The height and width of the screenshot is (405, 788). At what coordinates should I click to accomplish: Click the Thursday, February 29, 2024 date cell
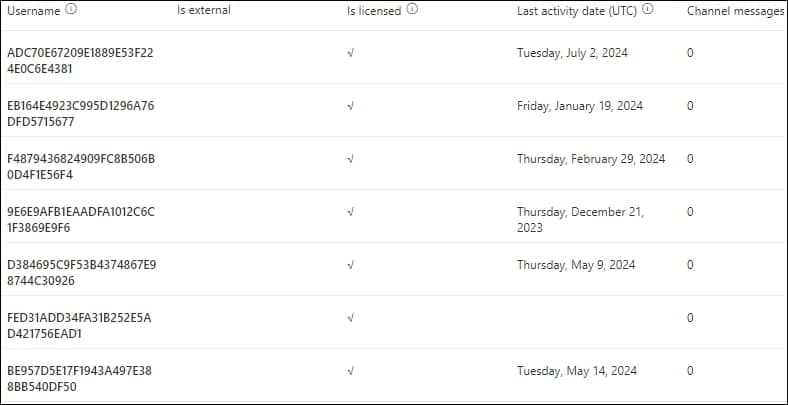tap(592, 159)
